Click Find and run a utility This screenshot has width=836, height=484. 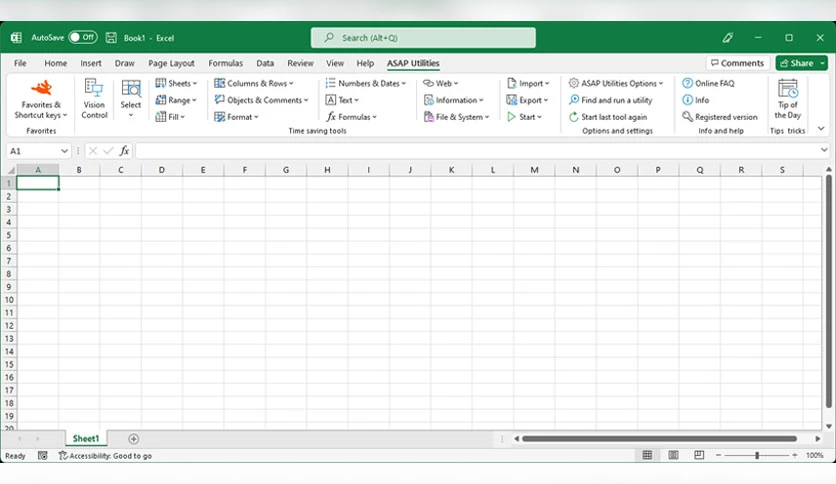(610, 100)
